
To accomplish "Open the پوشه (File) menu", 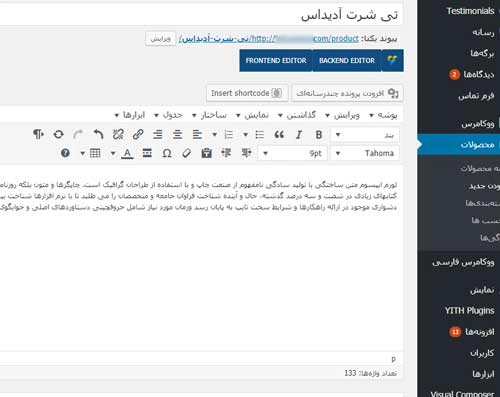I will point(383,115).
